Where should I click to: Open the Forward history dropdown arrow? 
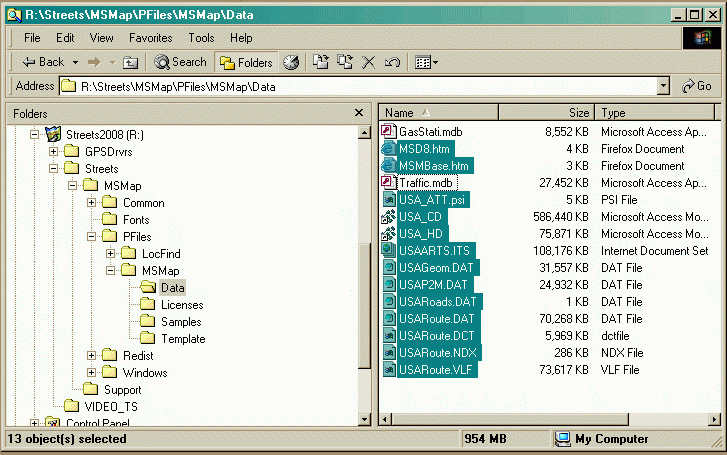(112, 62)
